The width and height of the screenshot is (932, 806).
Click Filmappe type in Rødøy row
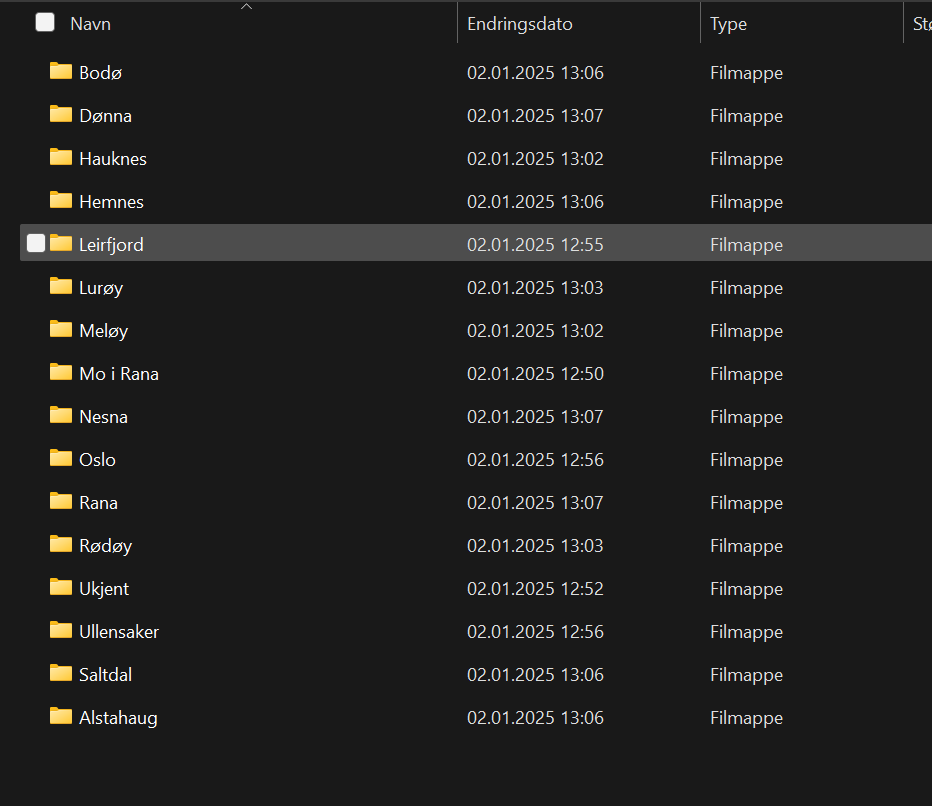click(x=746, y=546)
